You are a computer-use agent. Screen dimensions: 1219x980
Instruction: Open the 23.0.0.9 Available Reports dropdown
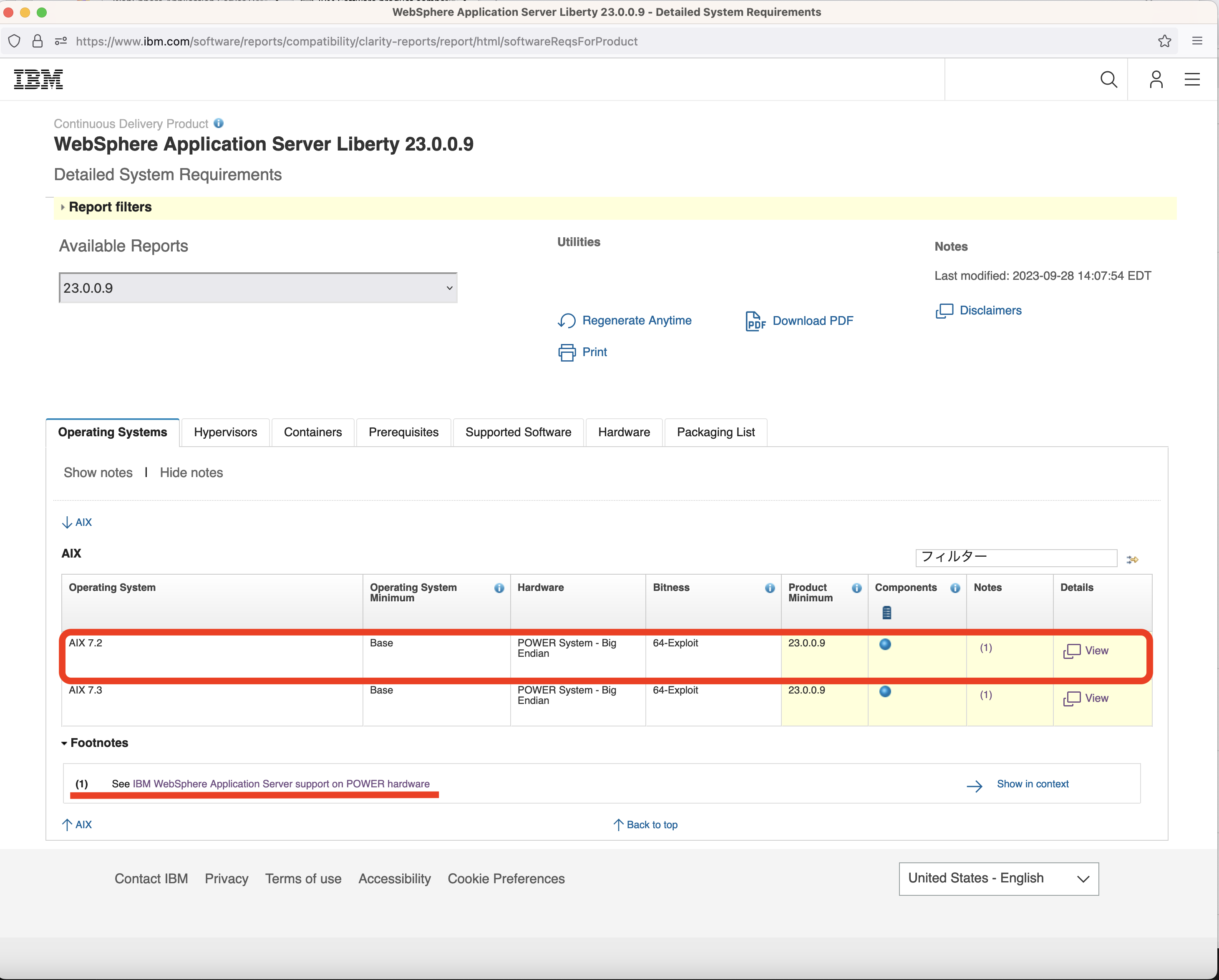258,288
